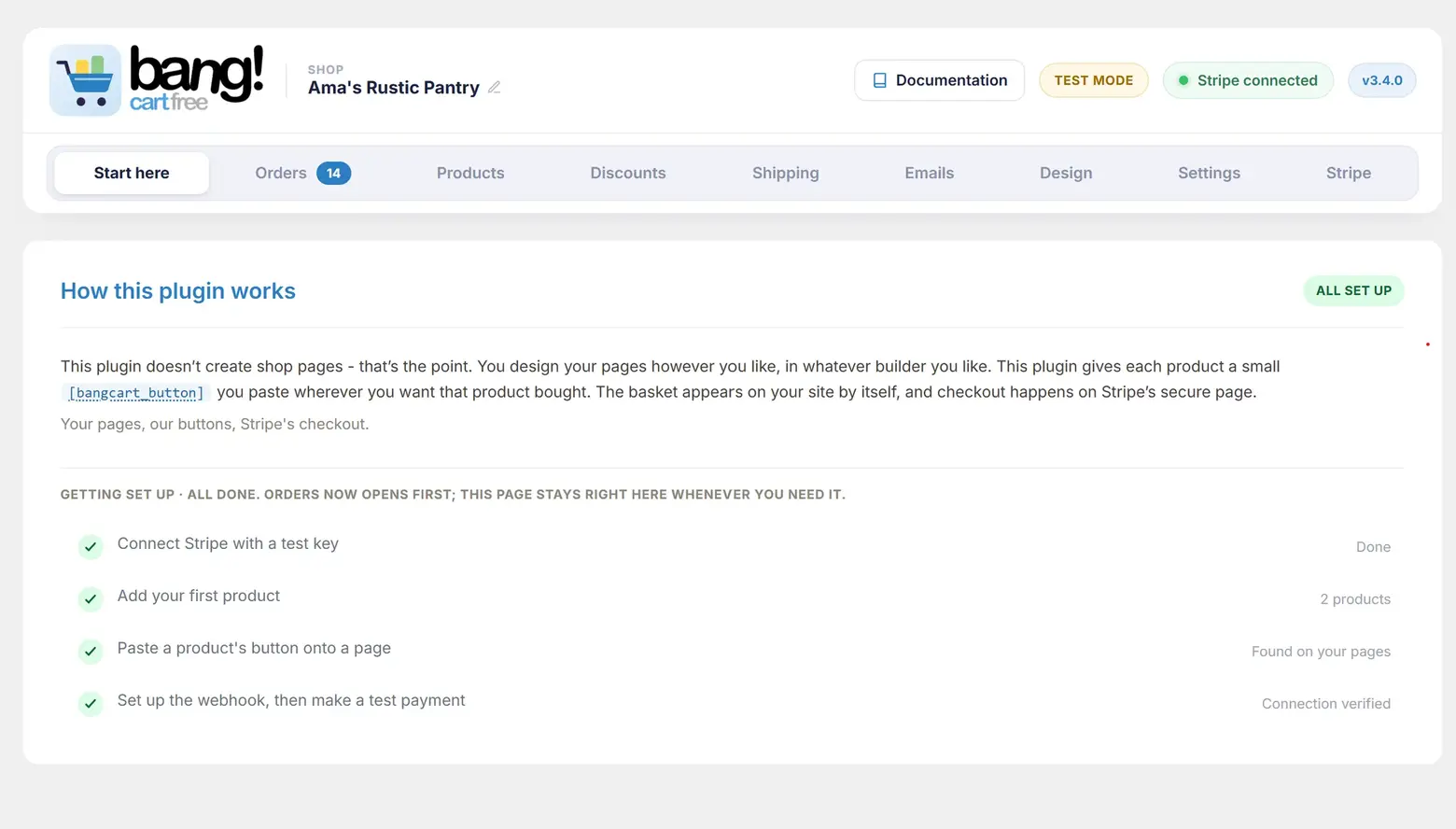
Task: Click the green check beside Connect Stripe
Action: point(91,547)
